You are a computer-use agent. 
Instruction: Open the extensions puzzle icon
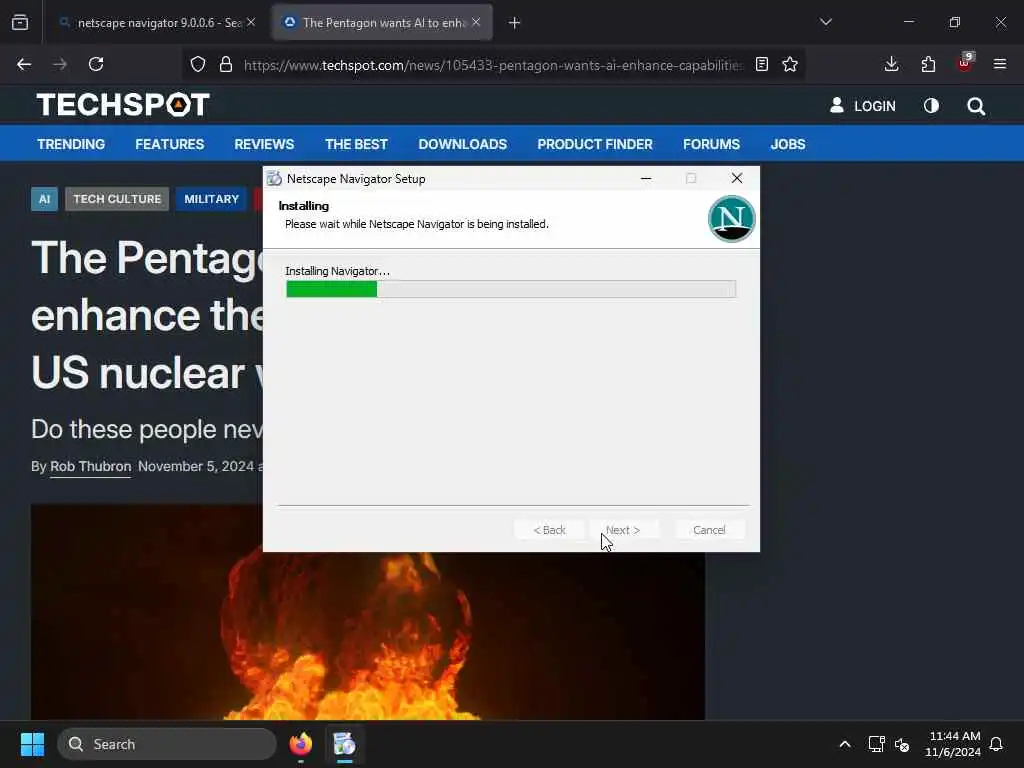tap(928, 64)
